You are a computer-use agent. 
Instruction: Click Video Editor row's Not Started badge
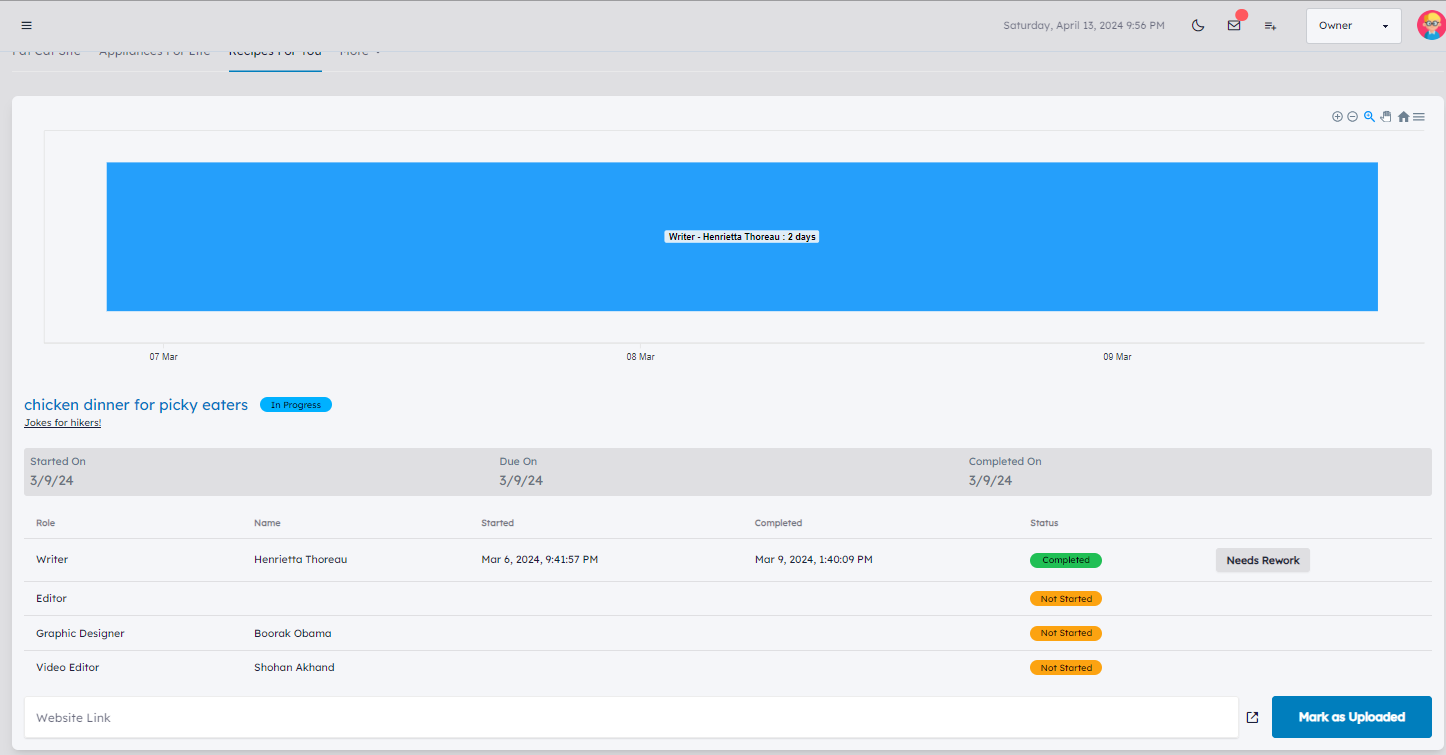(x=1066, y=667)
